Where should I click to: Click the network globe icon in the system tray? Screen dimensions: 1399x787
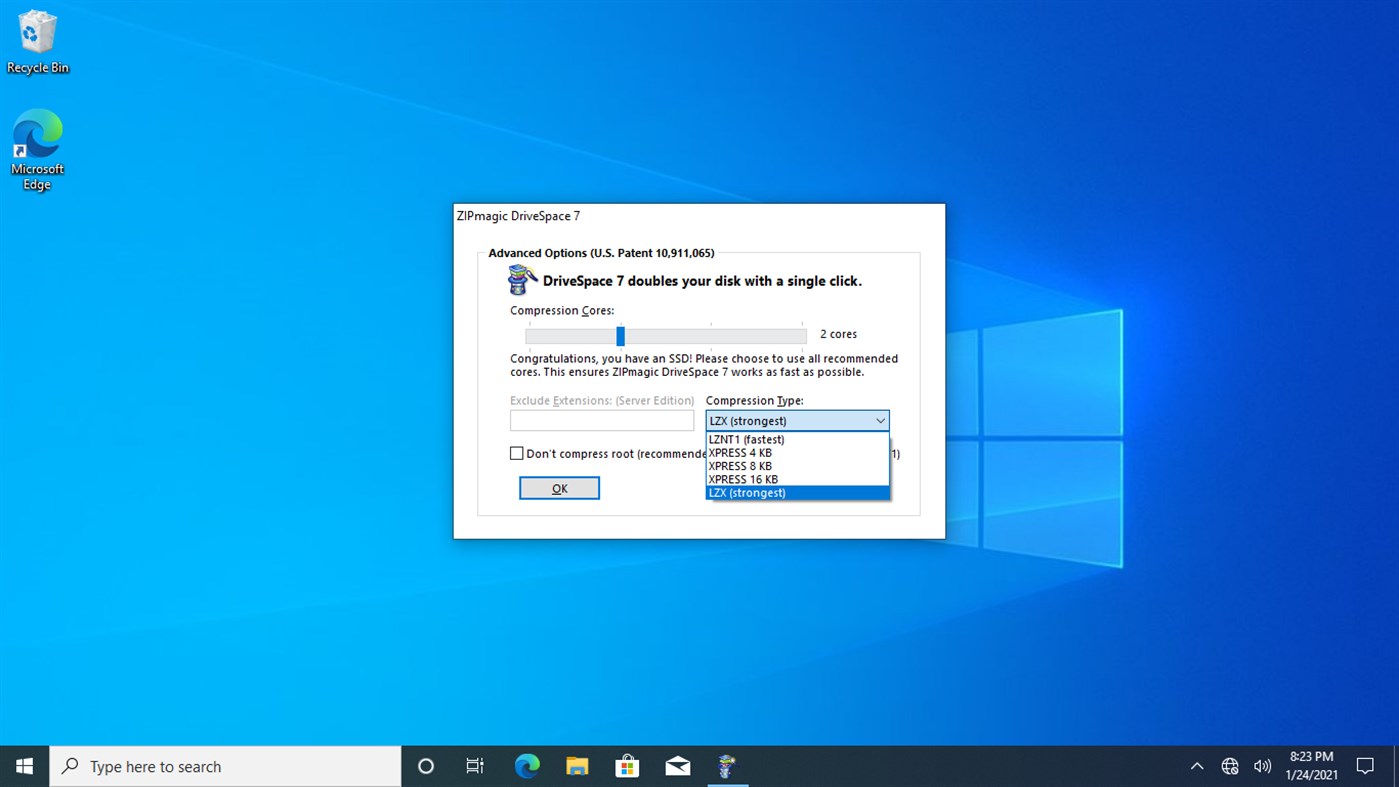point(1229,765)
